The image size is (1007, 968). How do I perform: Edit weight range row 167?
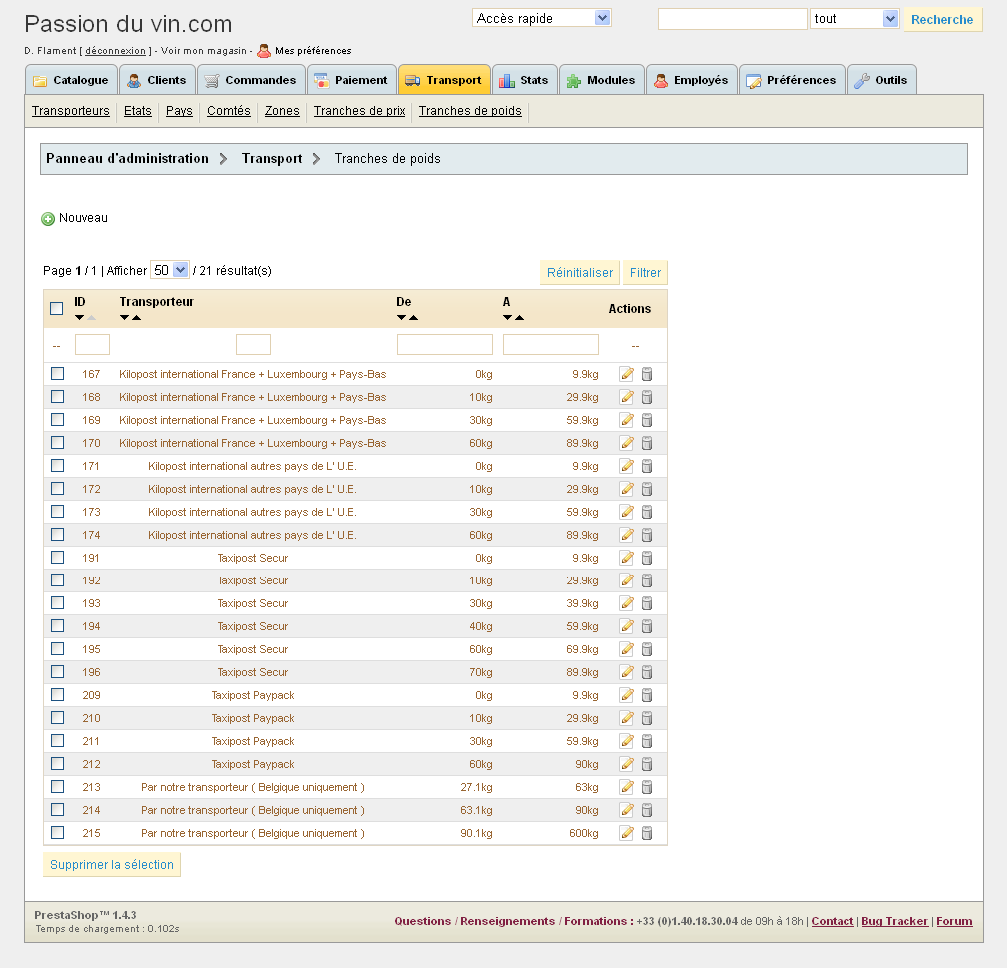click(x=627, y=374)
